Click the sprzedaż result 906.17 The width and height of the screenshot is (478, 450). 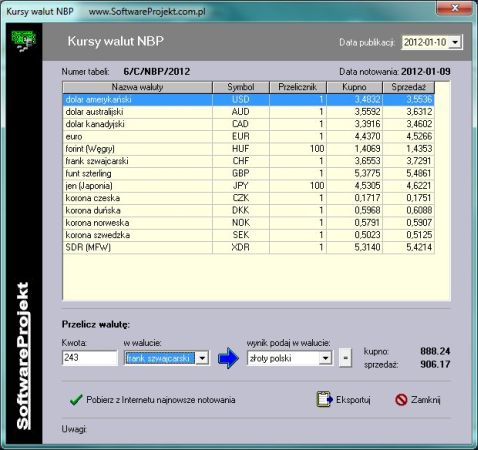tap(435, 364)
